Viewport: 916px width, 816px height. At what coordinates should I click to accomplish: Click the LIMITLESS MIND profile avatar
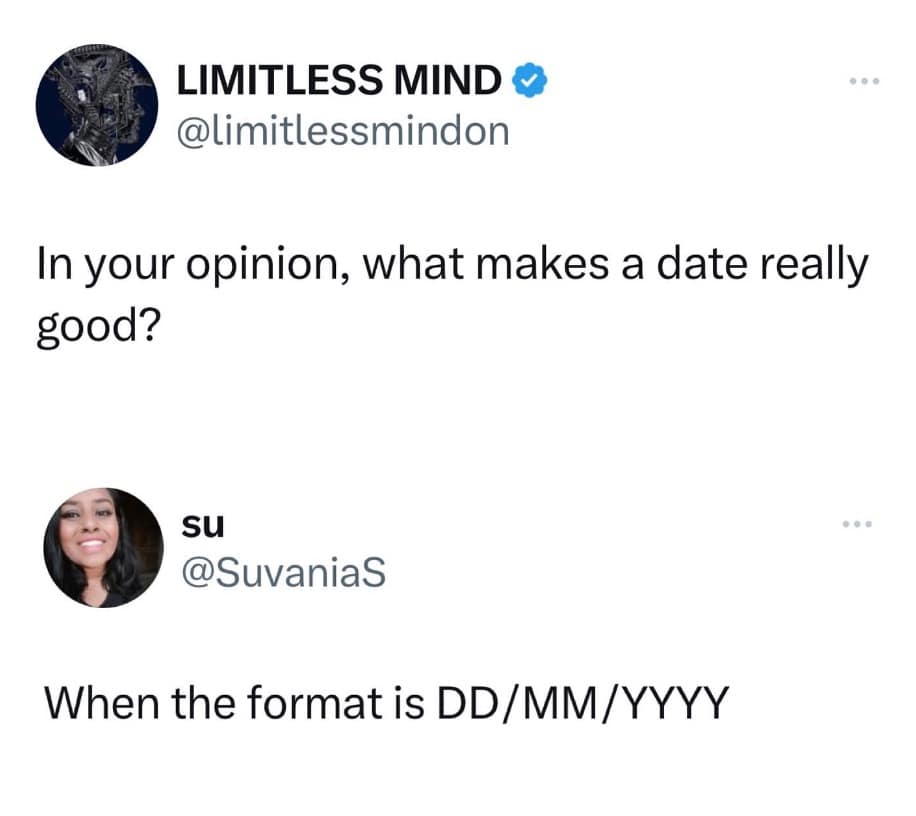point(98,104)
